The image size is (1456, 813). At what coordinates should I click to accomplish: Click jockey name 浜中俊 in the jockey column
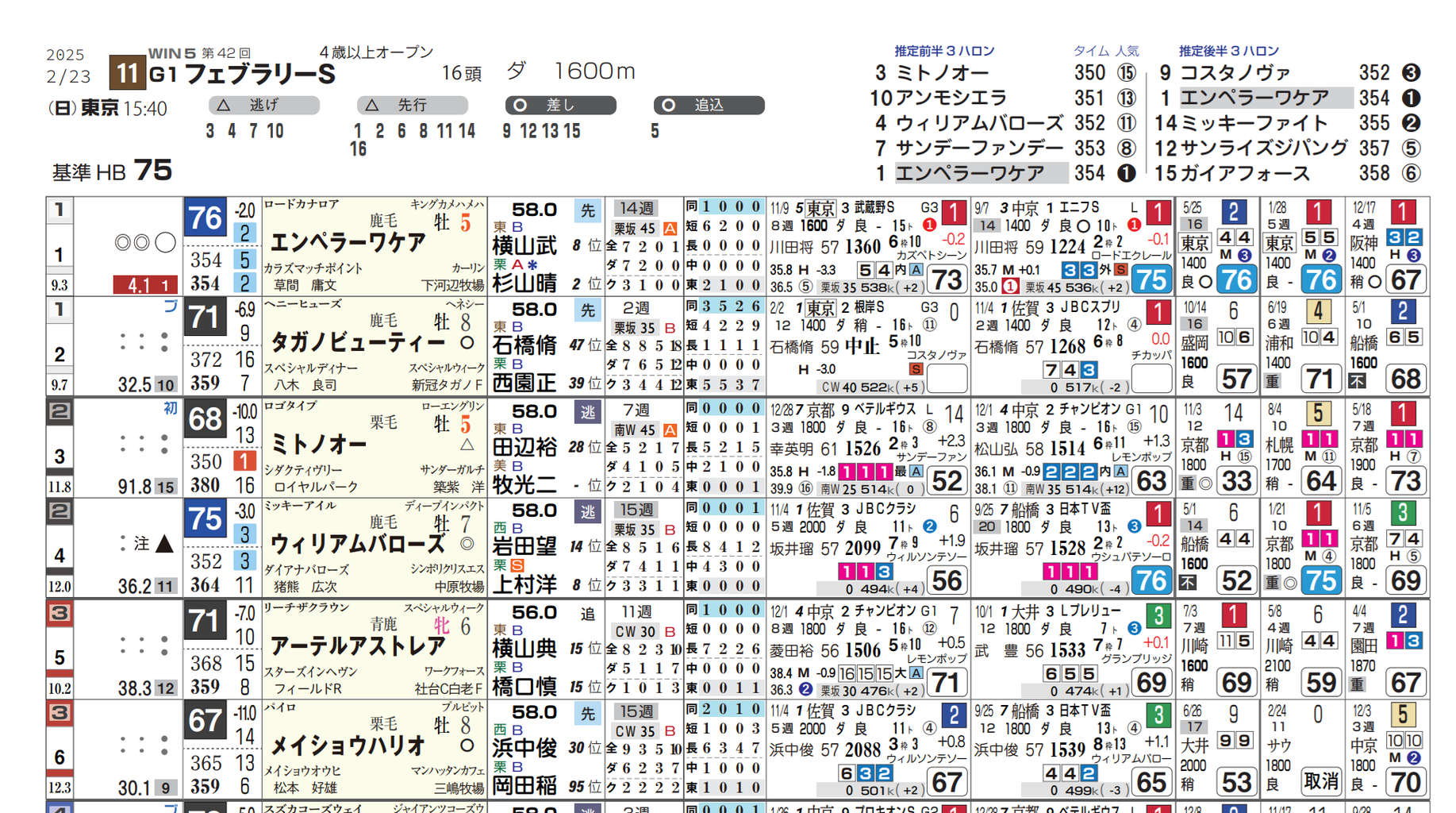[524, 749]
